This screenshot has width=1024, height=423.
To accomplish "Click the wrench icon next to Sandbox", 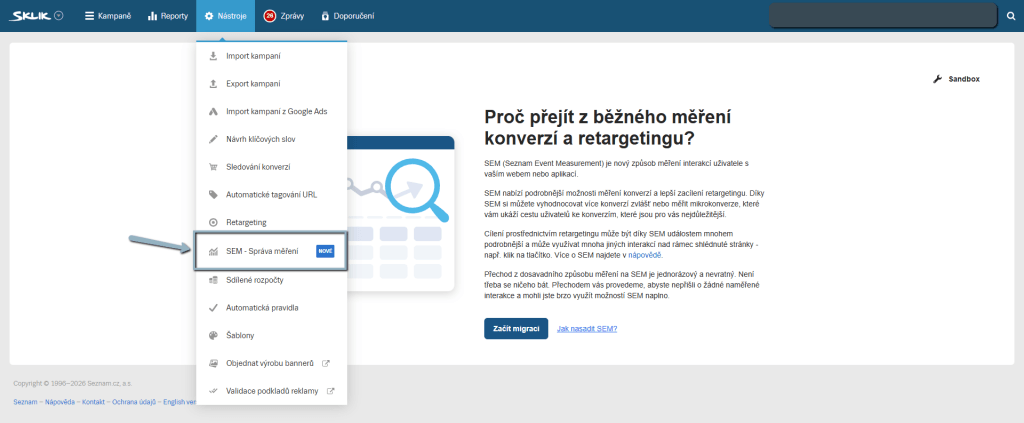I will click(x=938, y=79).
